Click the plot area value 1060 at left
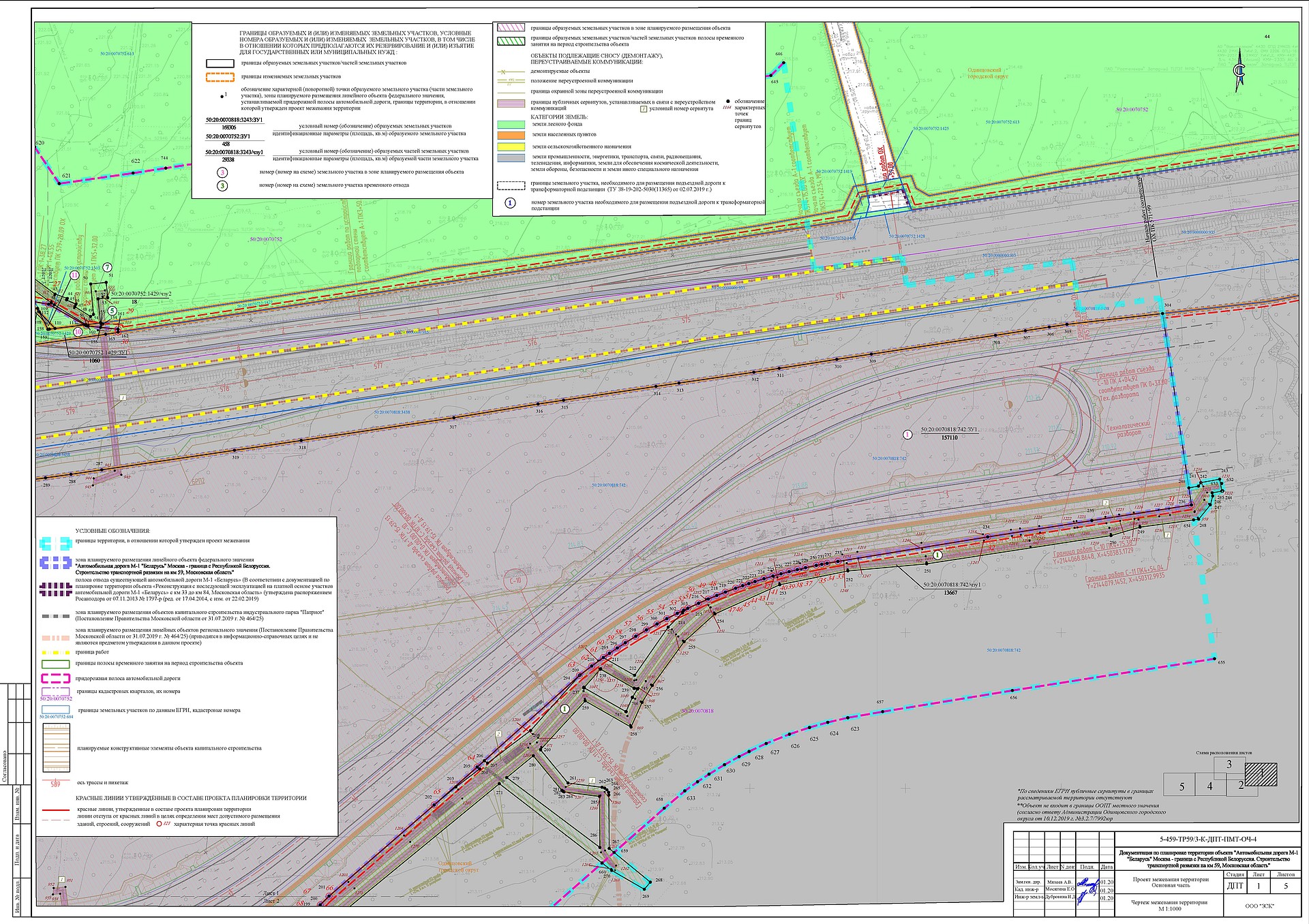Image resolution: width=1309 pixels, height=924 pixels. (94, 360)
